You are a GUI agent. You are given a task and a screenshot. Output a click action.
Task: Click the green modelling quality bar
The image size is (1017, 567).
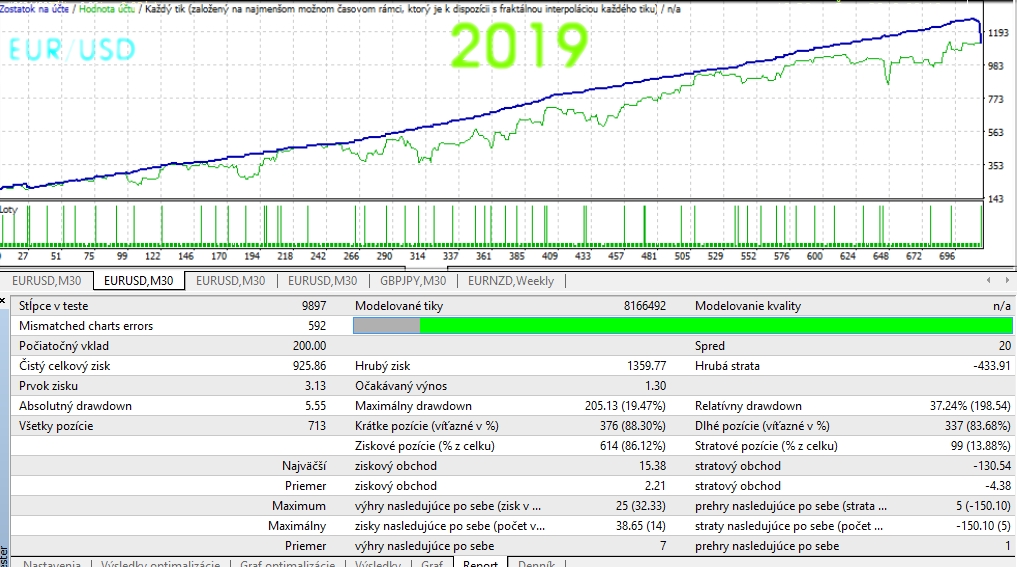[715, 326]
